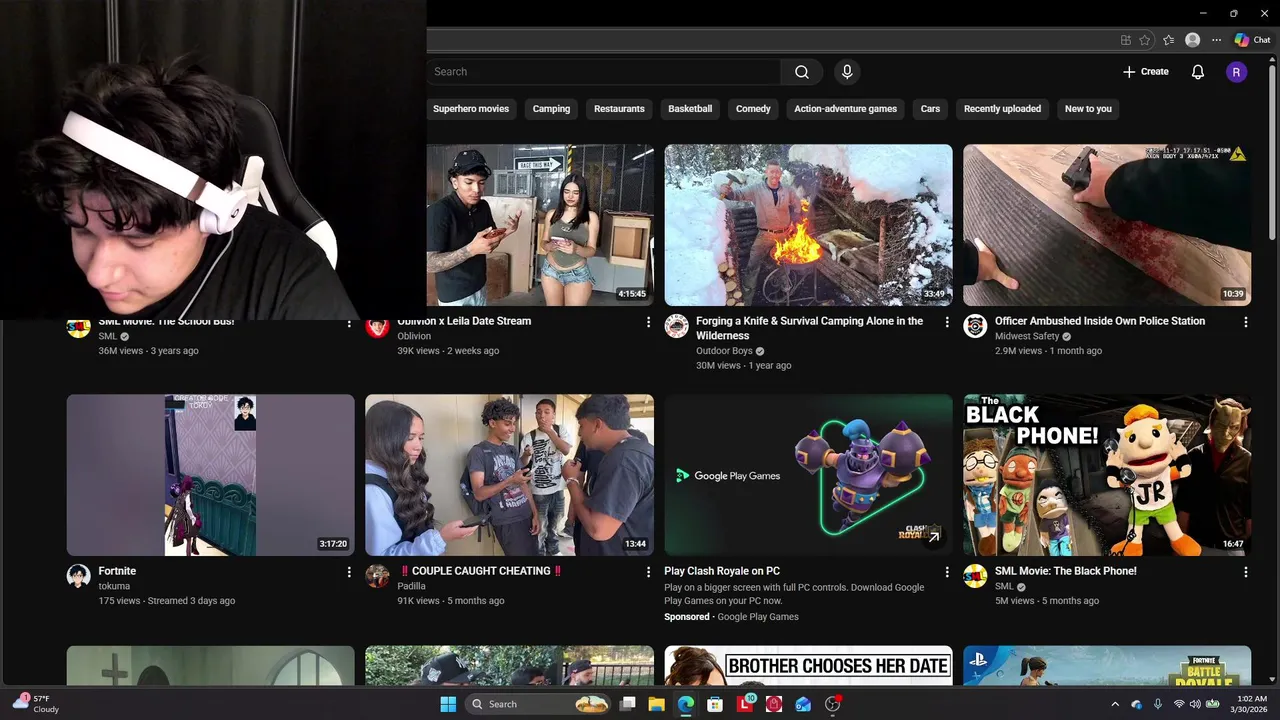Open the Windows Start menu

448,704
